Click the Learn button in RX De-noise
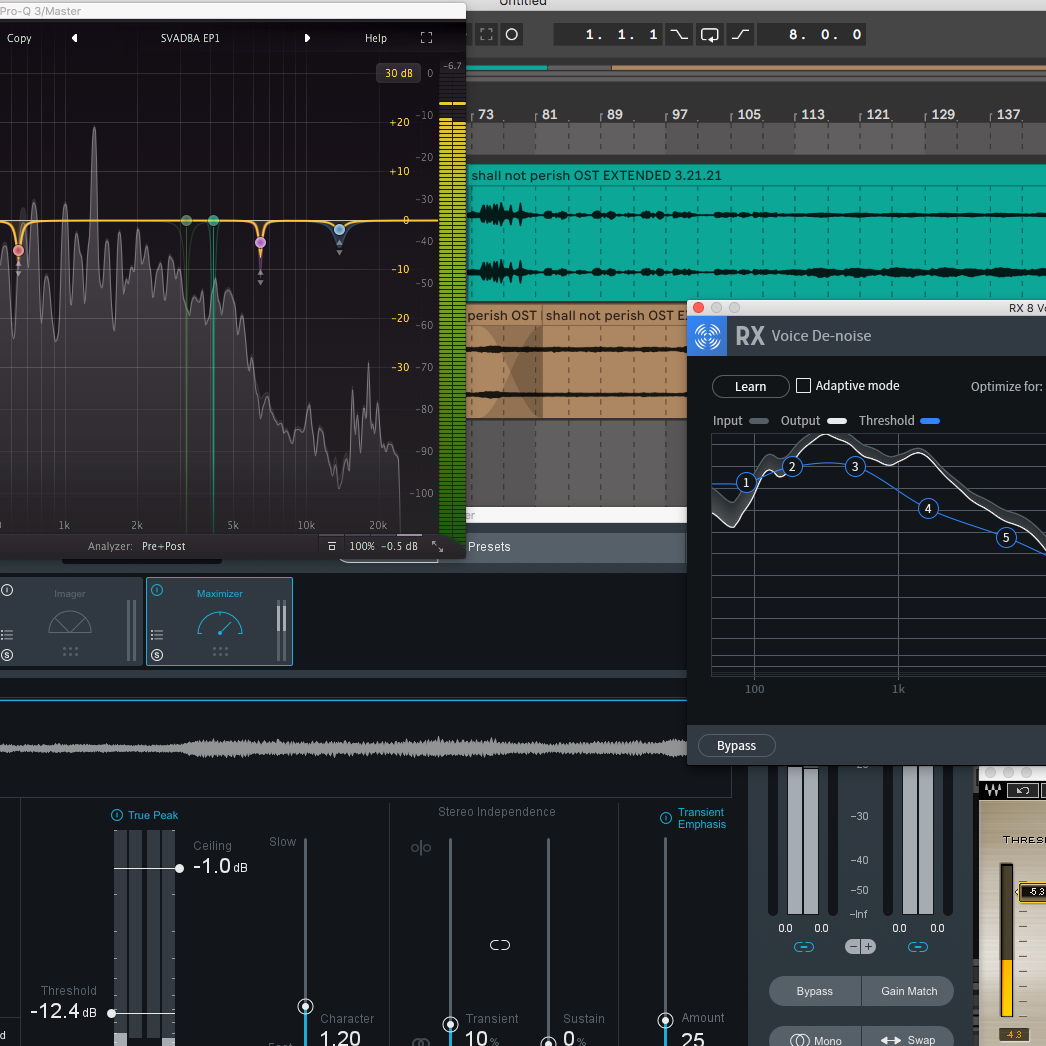Image resolution: width=1046 pixels, height=1046 pixels. (x=750, y=387)
